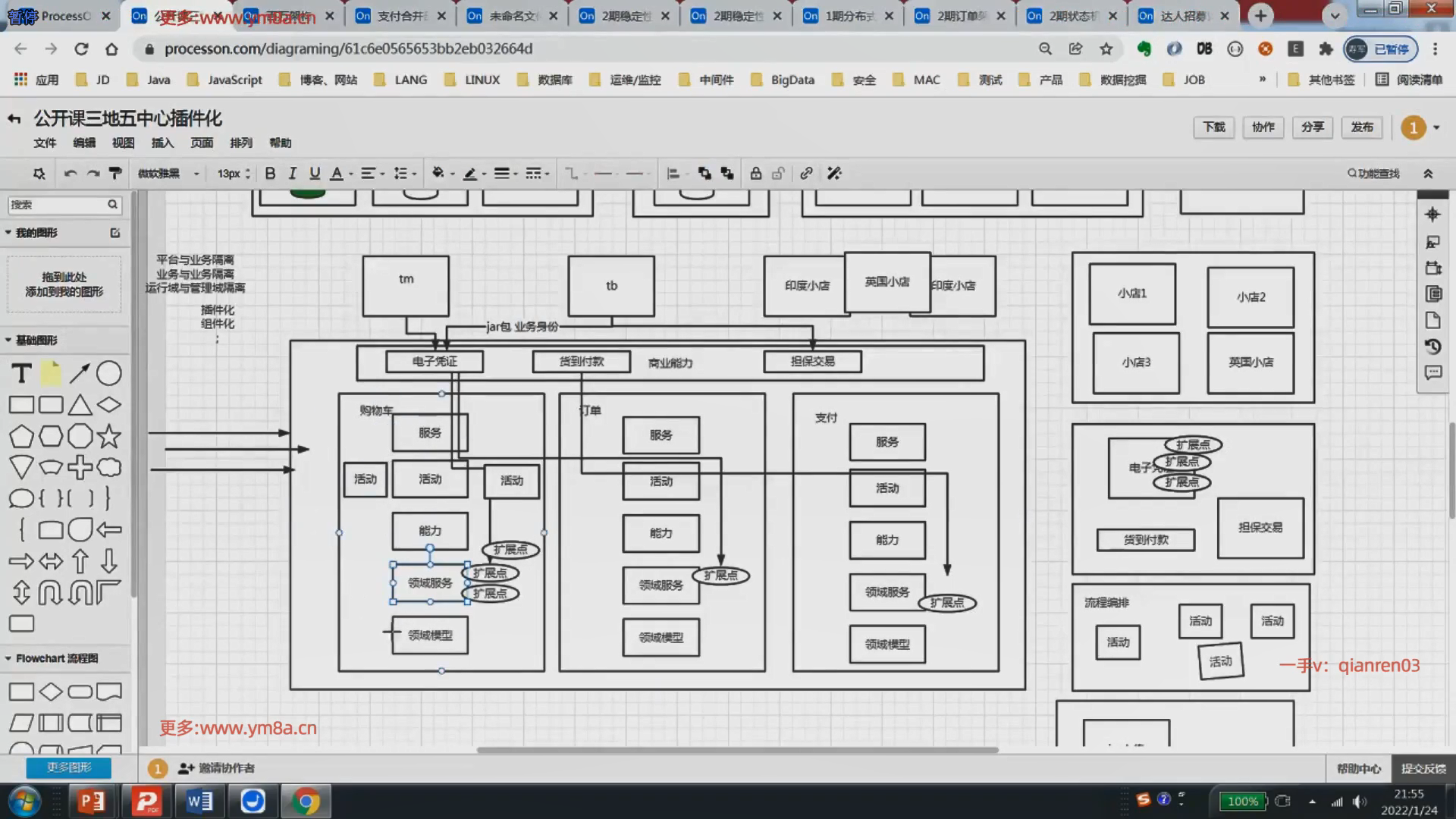This screenshot has height=819, width=1456.
Task: Open the fill color picker
Action: [441, 174]
